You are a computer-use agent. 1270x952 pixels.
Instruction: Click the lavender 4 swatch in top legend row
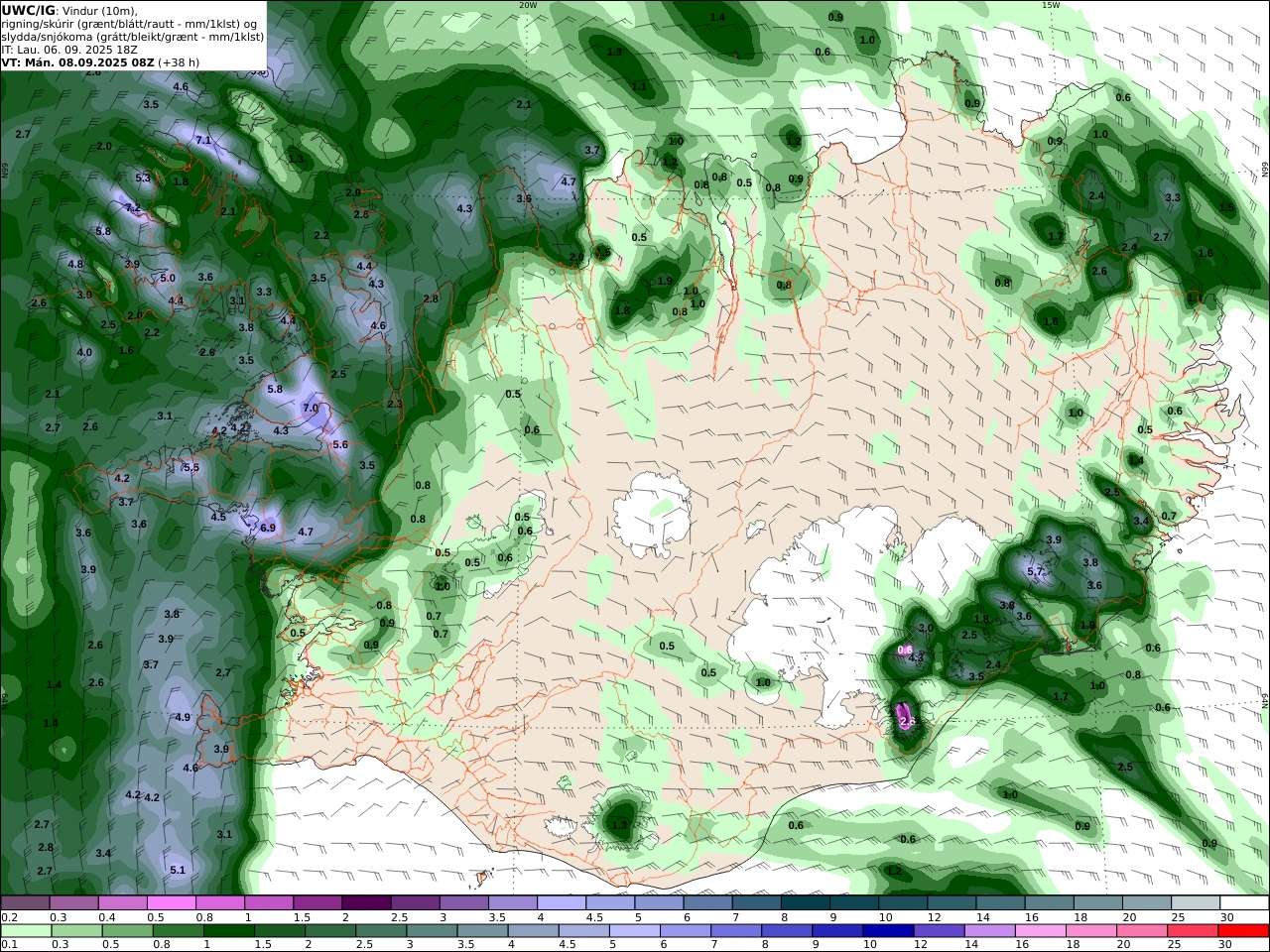[x=562, y=903]
